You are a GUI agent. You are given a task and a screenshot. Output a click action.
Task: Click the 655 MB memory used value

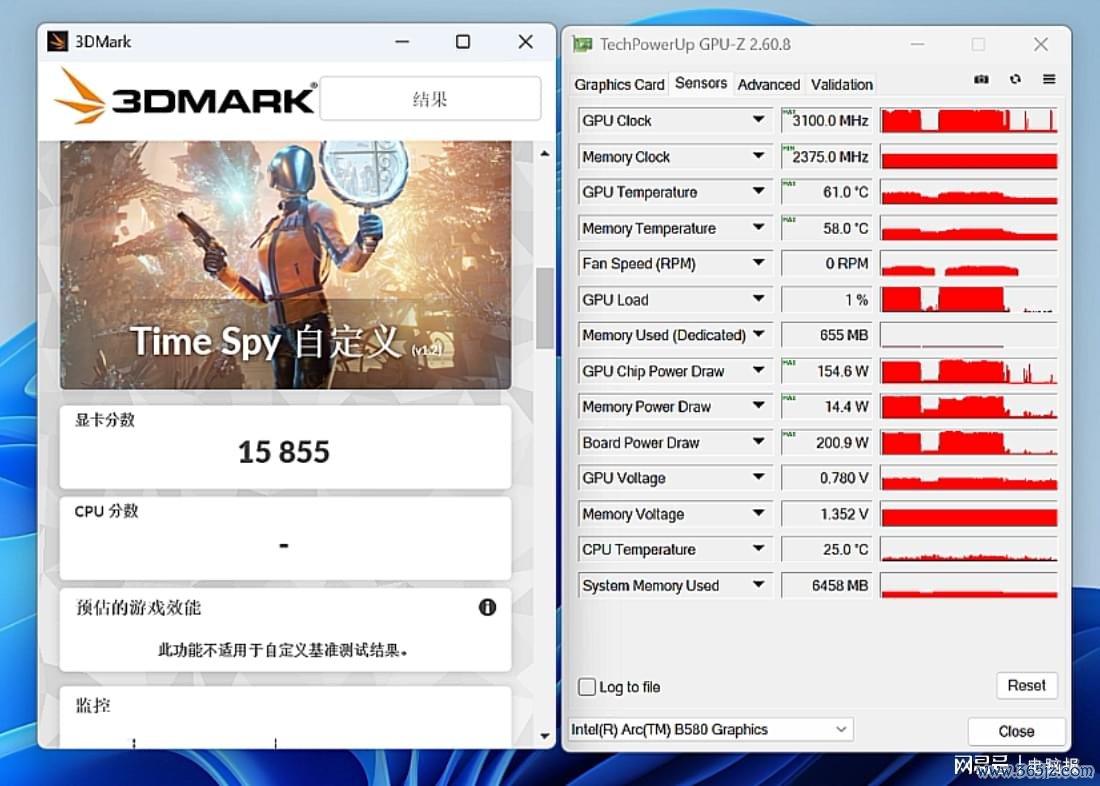[844, 335]
